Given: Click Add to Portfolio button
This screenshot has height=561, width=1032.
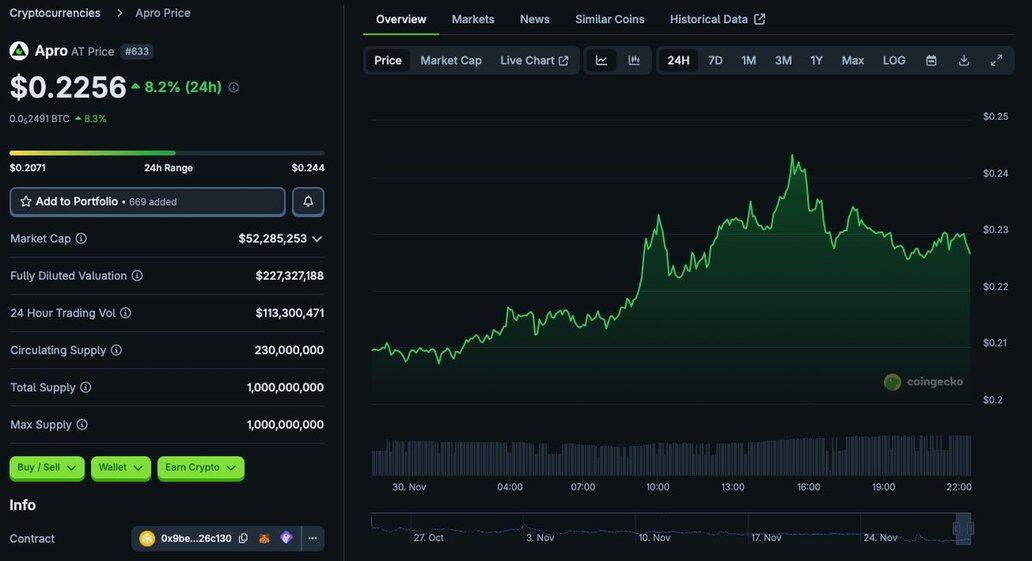Looking at the screenshot, I should tap(147, 201).
